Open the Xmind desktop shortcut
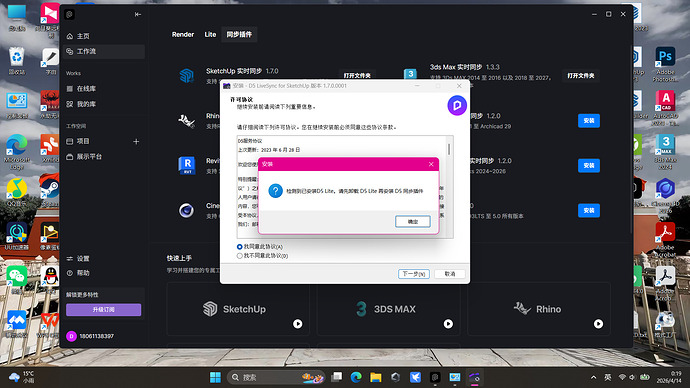 coord(50,148)
